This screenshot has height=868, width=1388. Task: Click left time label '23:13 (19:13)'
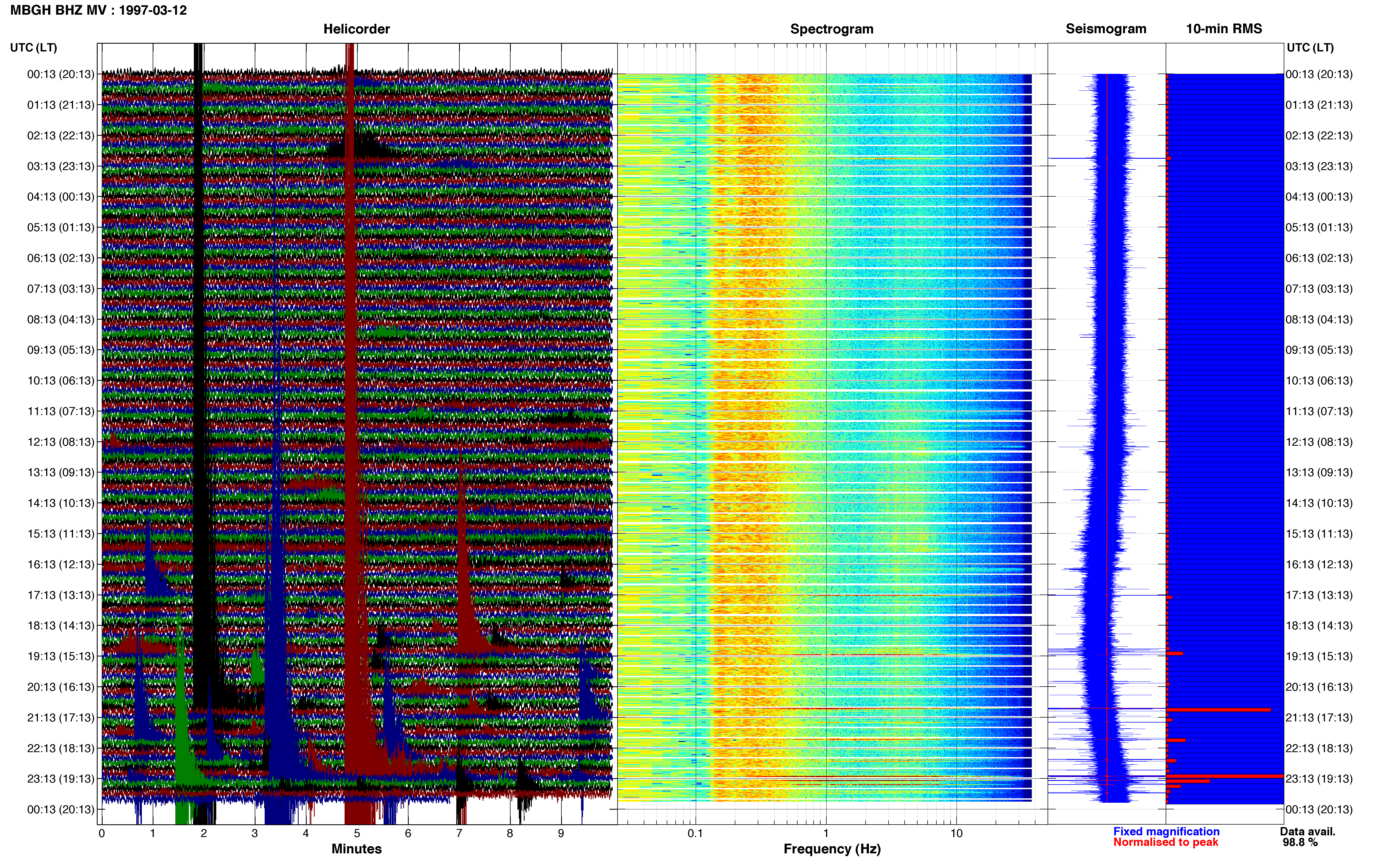coord(61,779)
